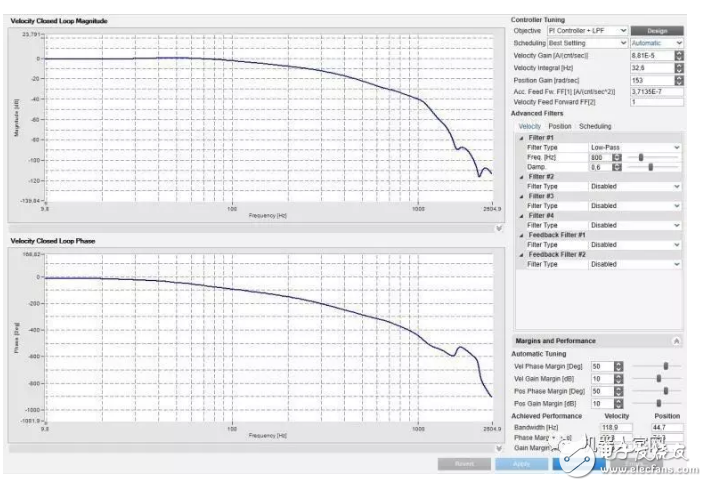Expand the Feedback Filter #1 triangle
This screenshot has height=486, width=707.
click(520, 235)
